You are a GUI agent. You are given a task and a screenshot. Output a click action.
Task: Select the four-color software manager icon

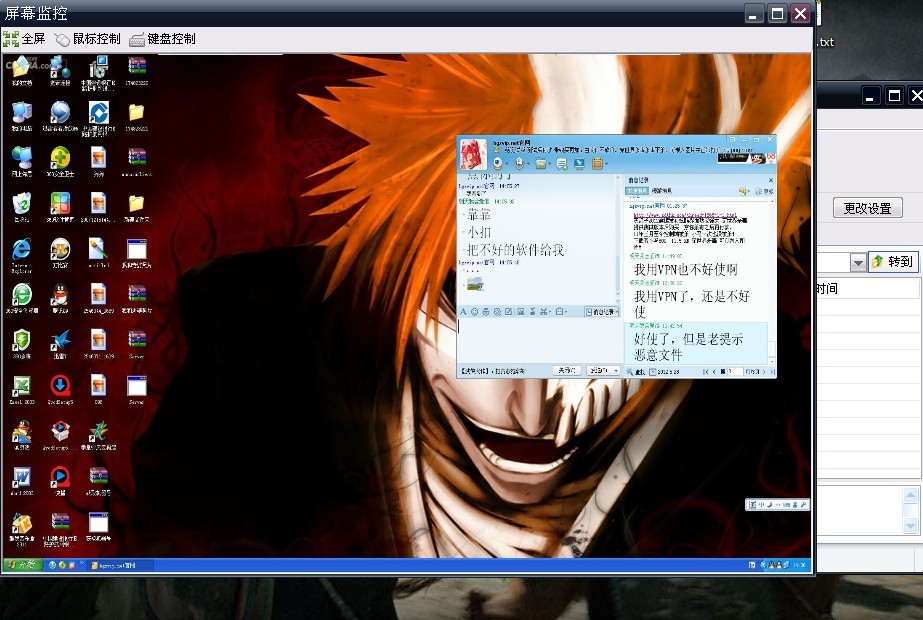pyautogui.click(x=60, y=207)
